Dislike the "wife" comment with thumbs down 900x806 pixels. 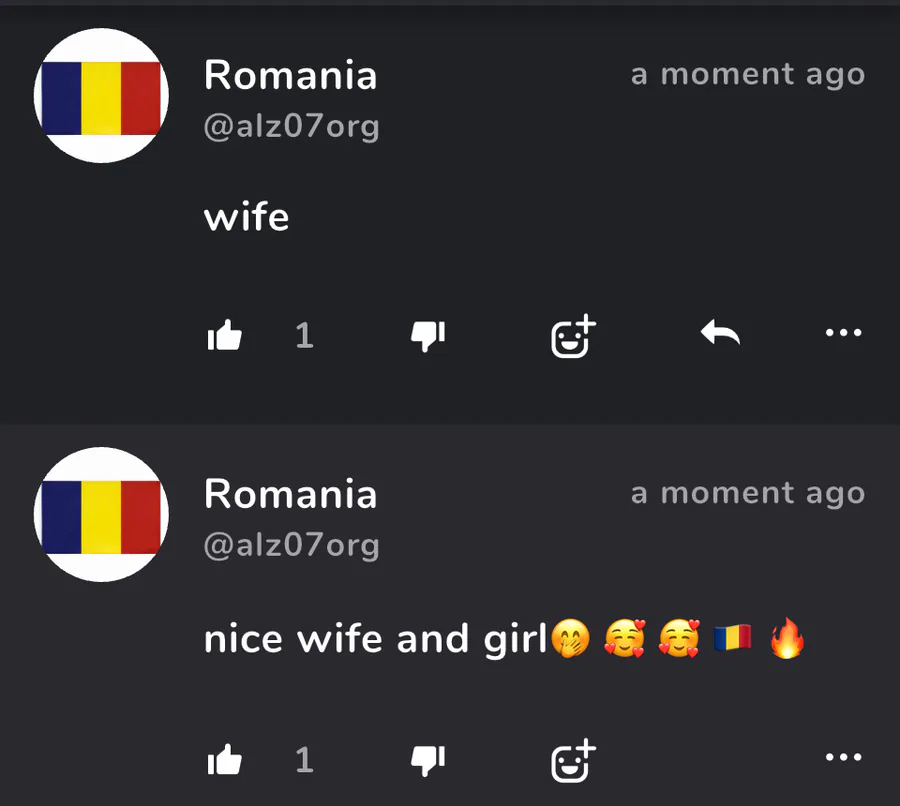[428, 336]
